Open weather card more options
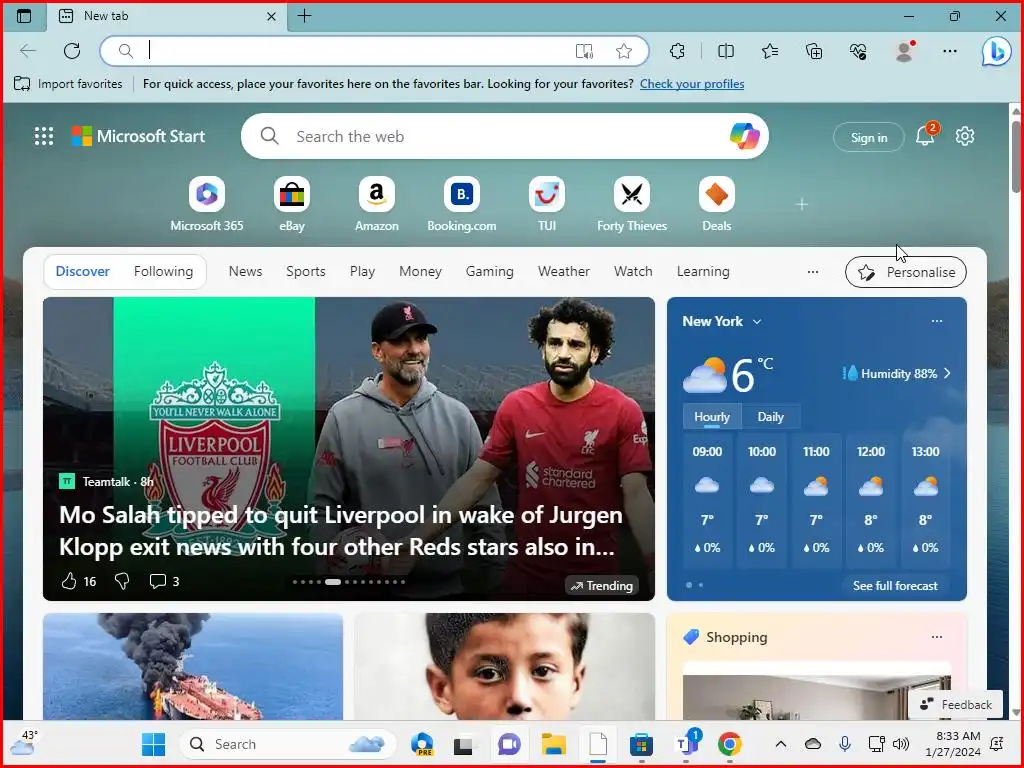Image resolution: width=1024 pixels, height=768 pixels. point(937,321)
